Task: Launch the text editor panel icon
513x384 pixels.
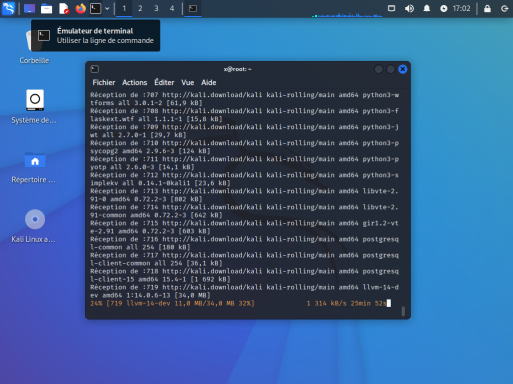Action: click(x=63, y=8)
